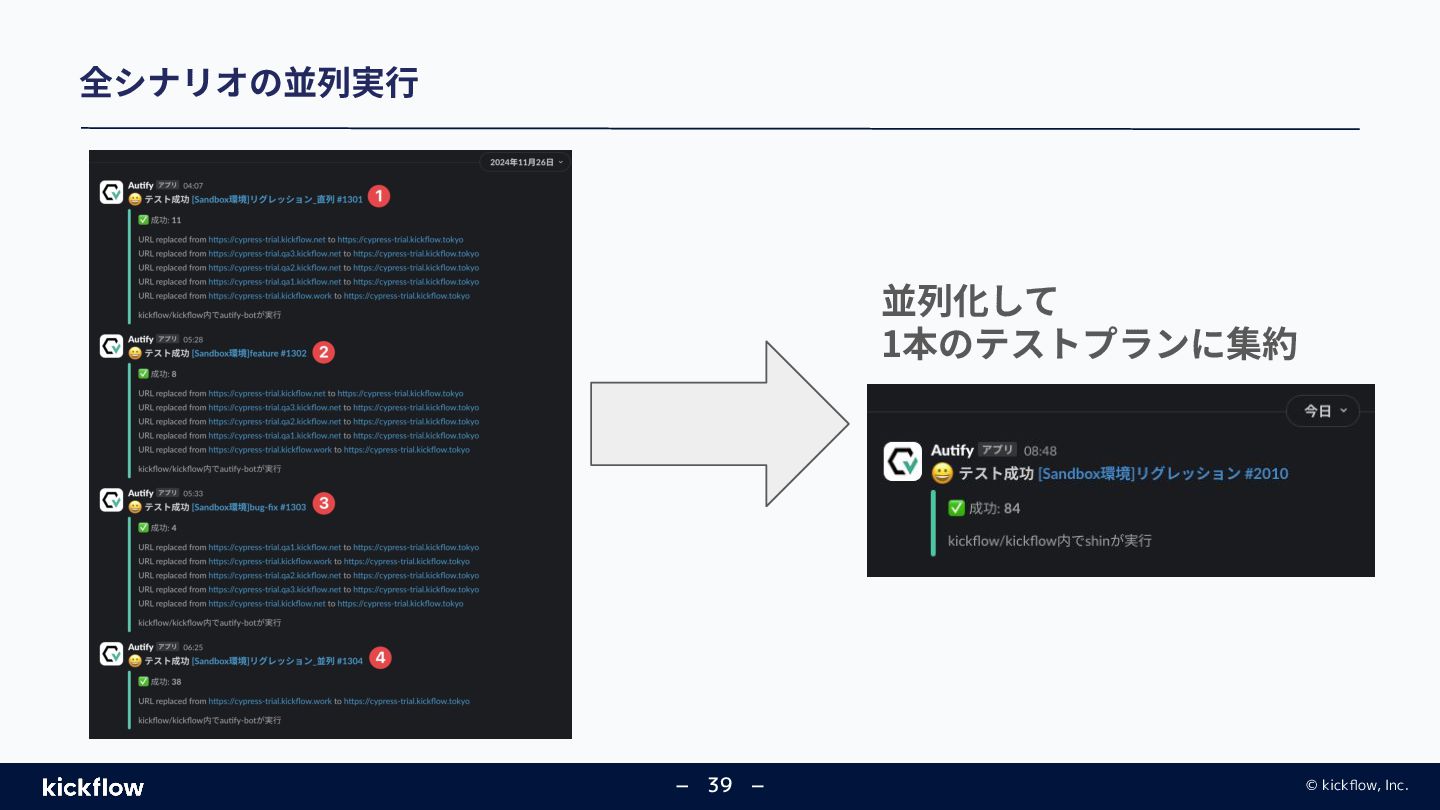Click the grinning emoji before feature #1302
1440x810 pixels.
[135, 353]
